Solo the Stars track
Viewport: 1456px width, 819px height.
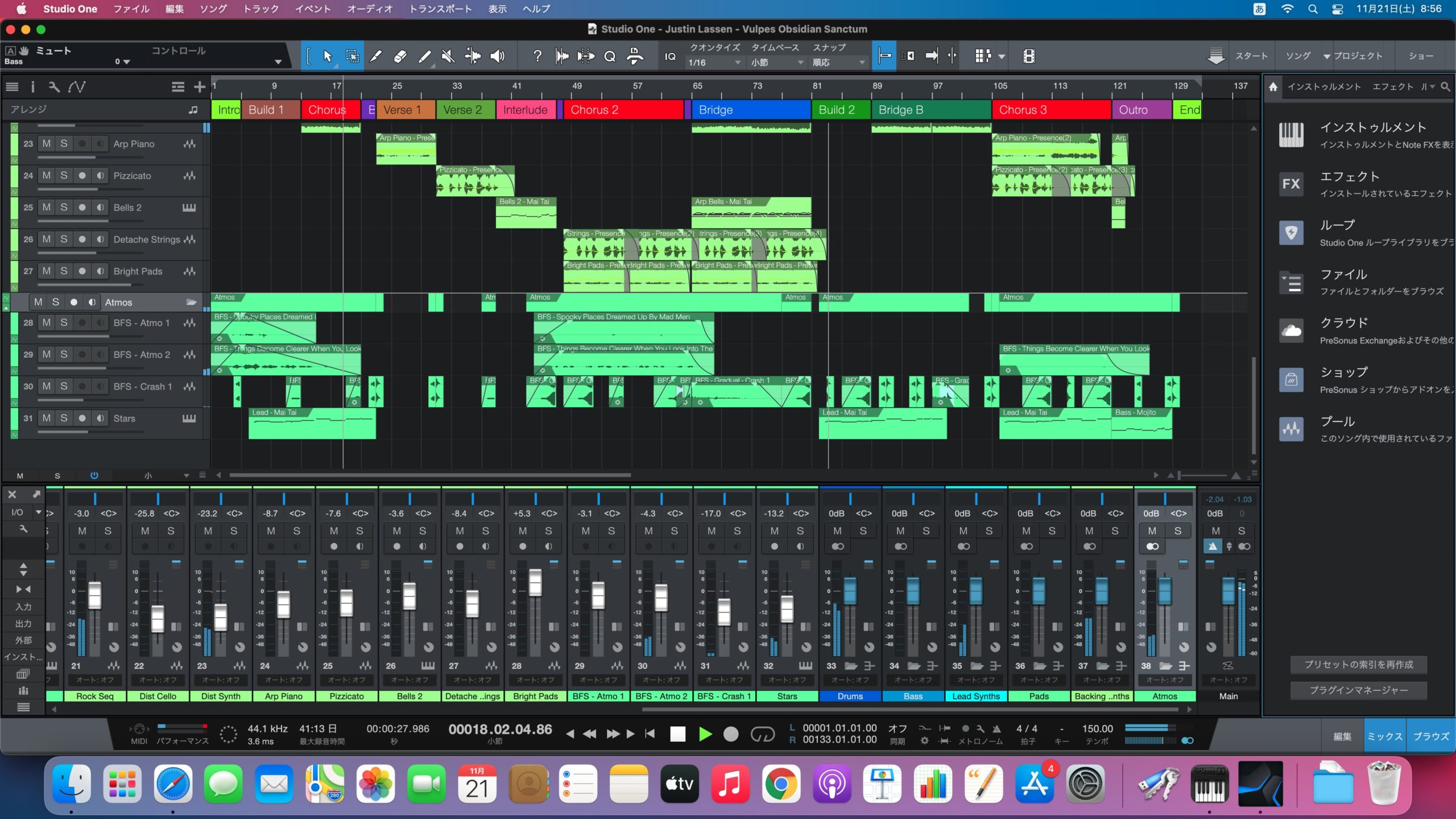tap(64, 418)
